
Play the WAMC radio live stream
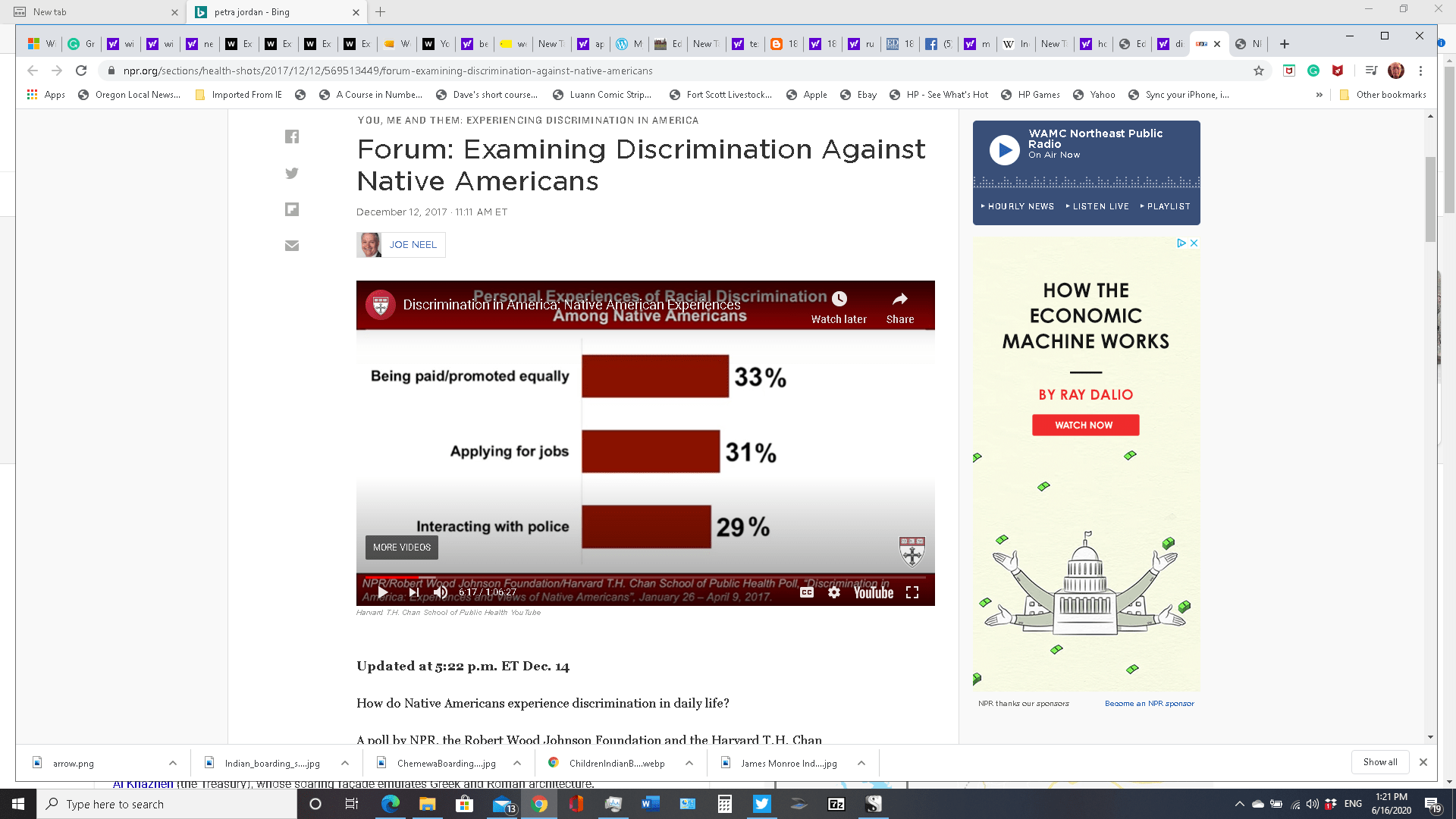point(1005,150)
